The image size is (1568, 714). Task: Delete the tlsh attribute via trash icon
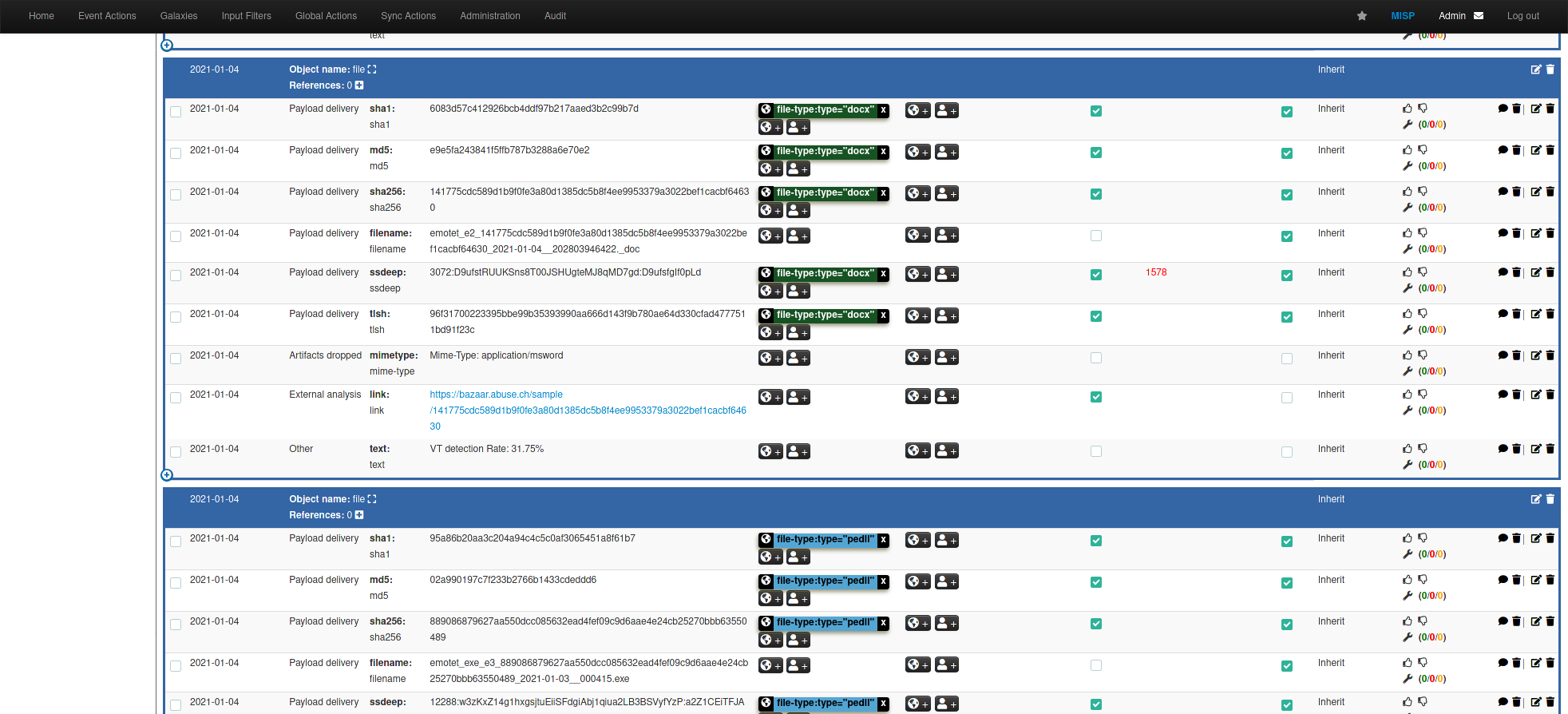(x=1550, y=314)
